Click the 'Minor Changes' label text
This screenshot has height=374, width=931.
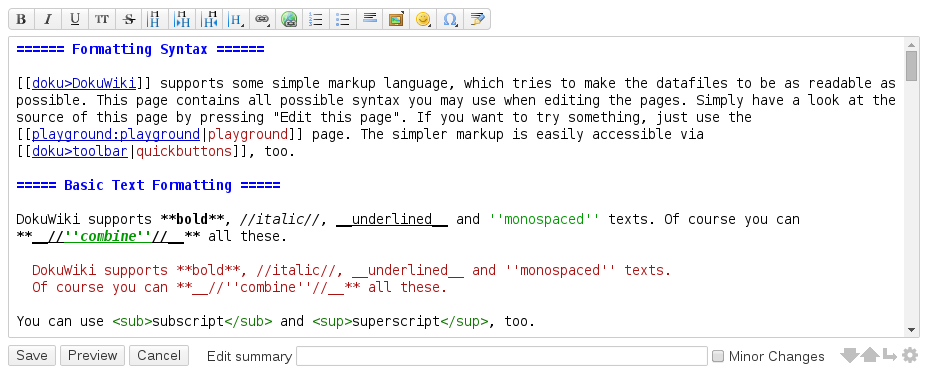777,356
